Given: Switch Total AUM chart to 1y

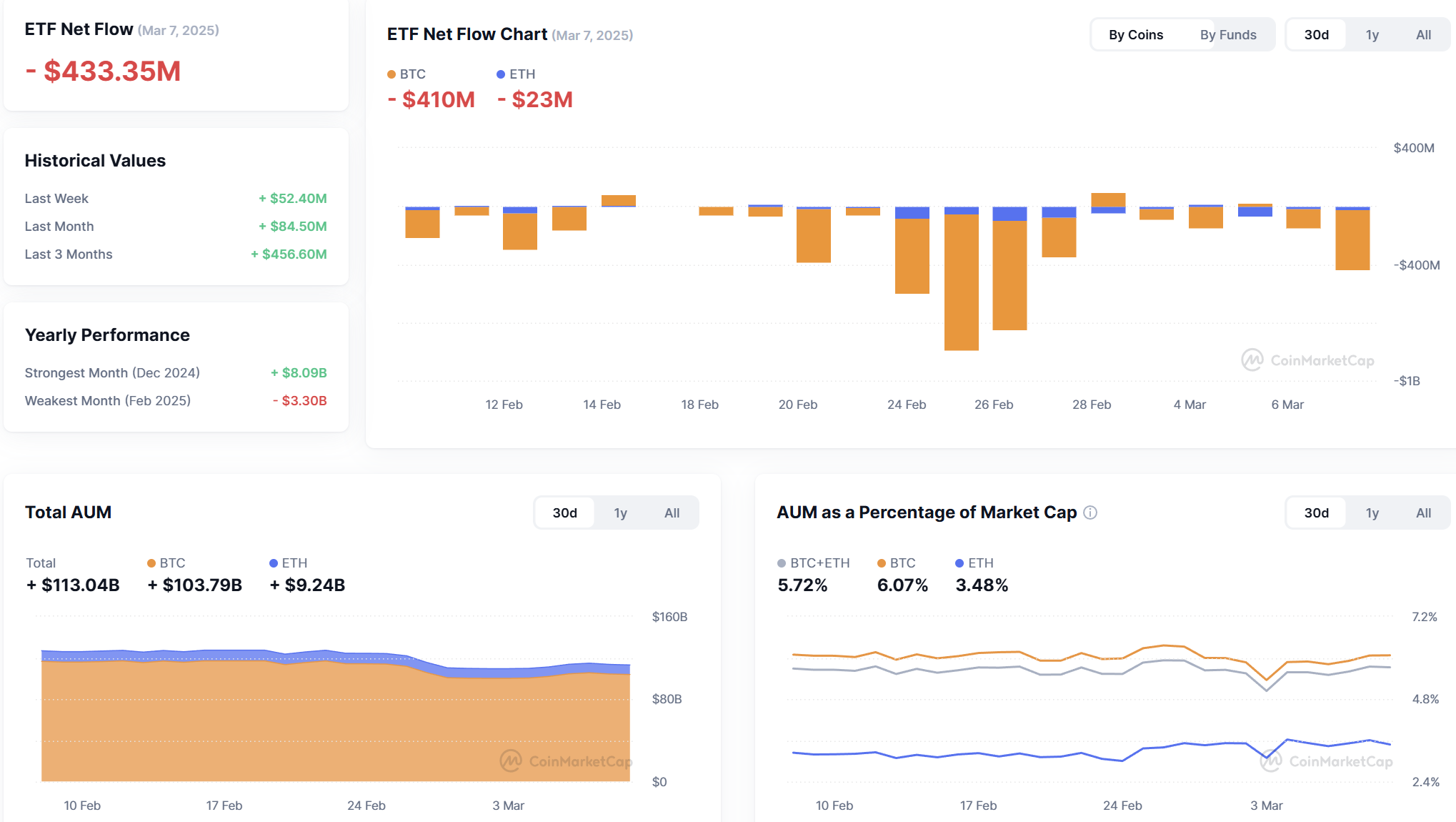Looking at the screenshot, I should tap(620, 513).
